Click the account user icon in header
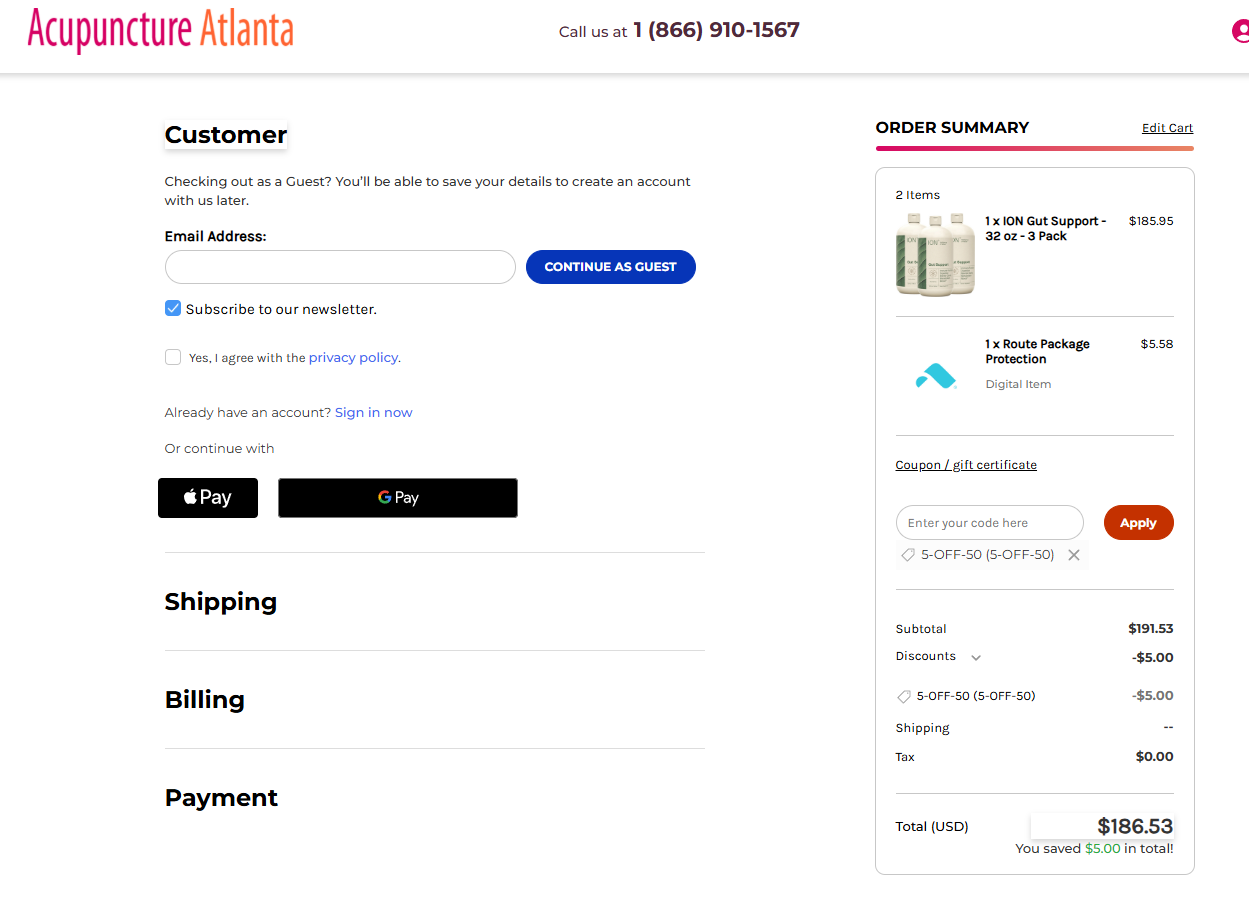The width and height of the screenshot is (1249, 906). 1240,31
